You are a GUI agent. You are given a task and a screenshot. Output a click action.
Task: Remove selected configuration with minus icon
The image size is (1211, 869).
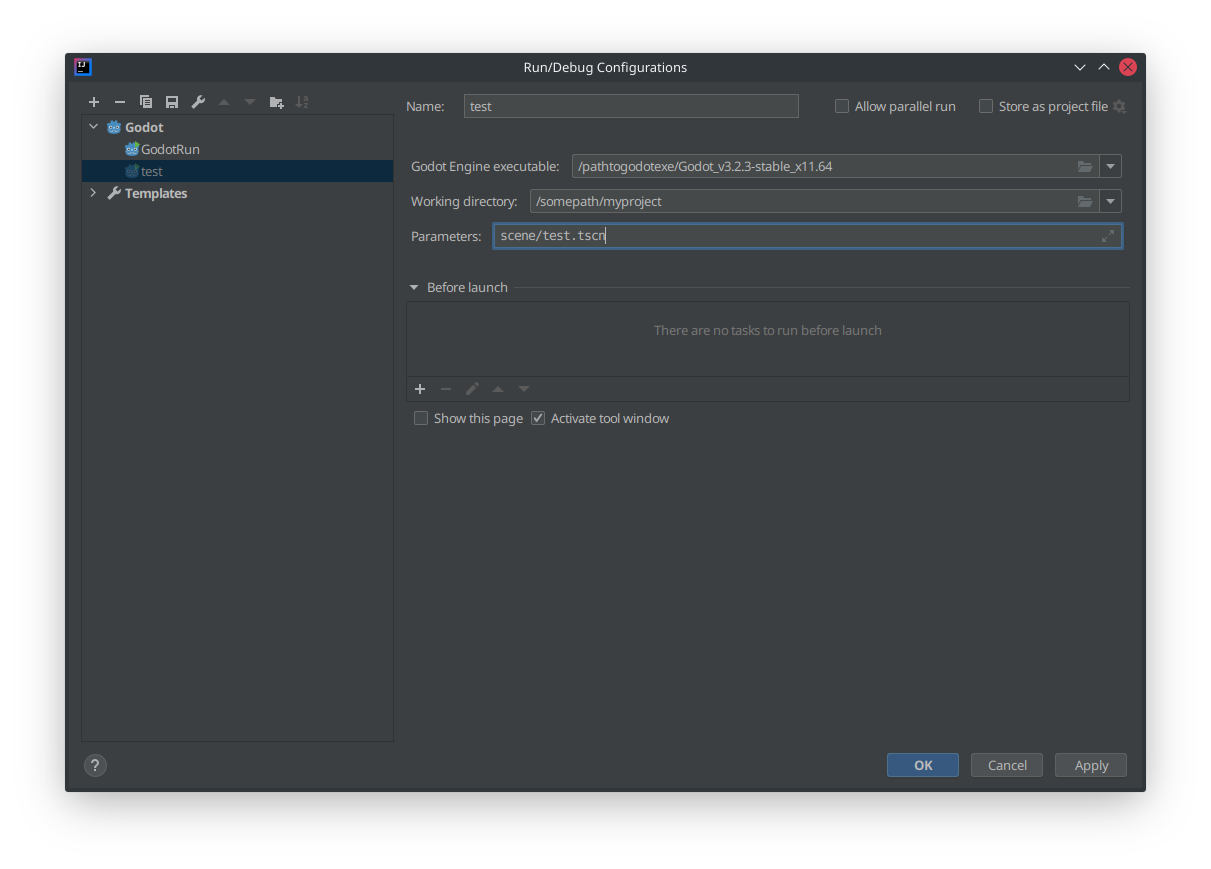point(120,102)
